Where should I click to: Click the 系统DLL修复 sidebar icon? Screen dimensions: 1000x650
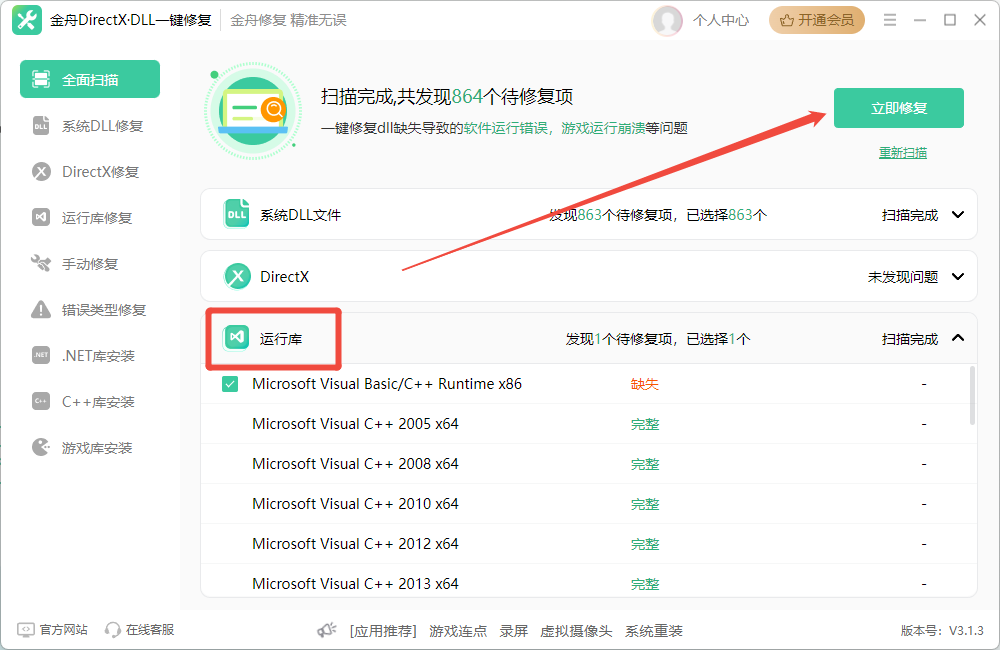[41, 126]
